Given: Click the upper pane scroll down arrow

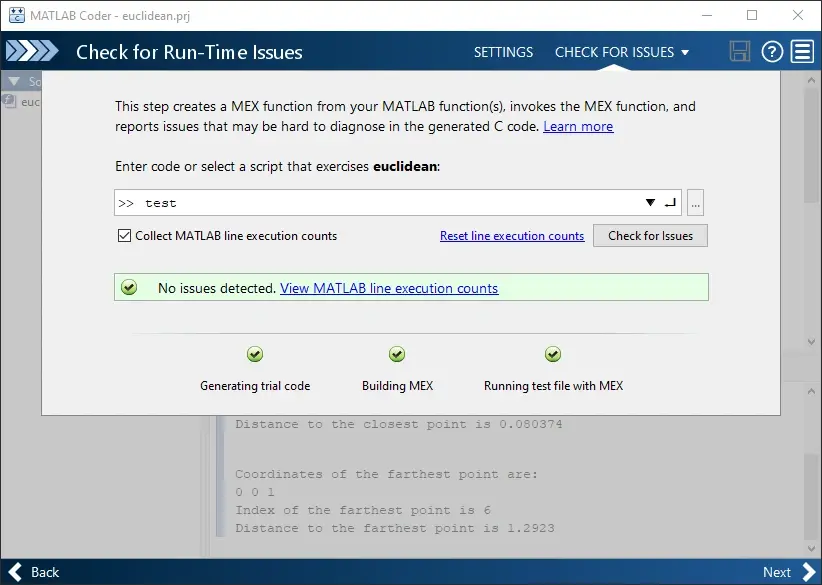Looking at the screenshot, I should (x=811, y=342).
